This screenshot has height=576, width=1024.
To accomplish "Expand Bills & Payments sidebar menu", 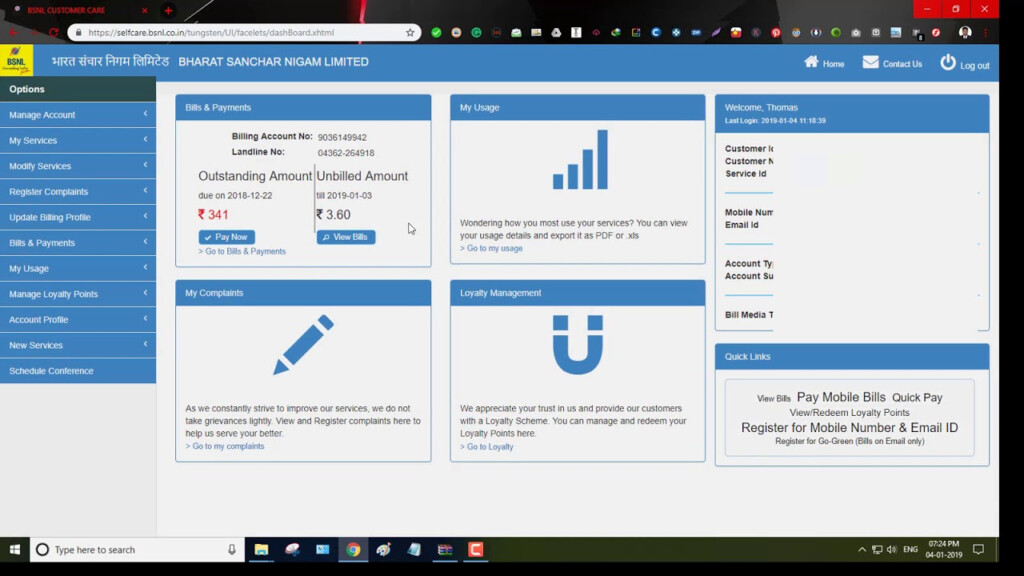I will [x=78, y=242].
